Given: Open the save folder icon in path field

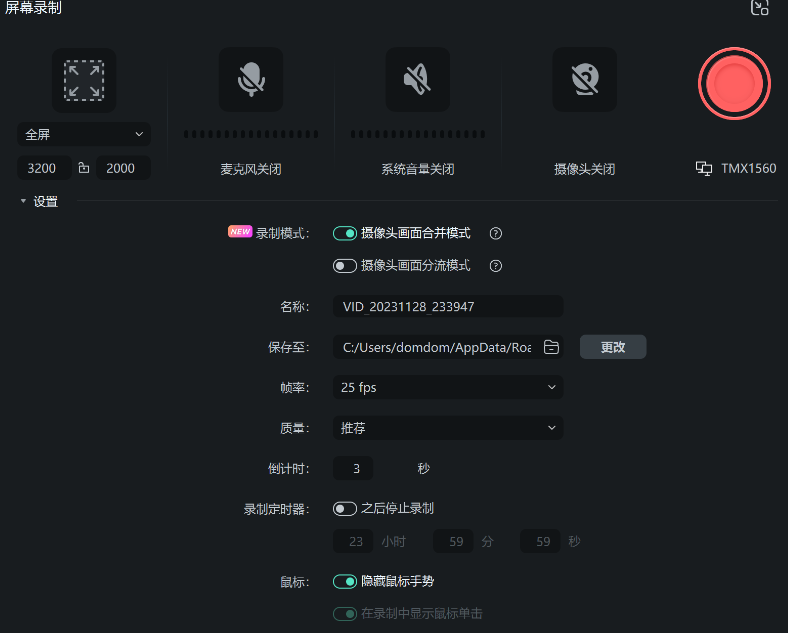Looking at the screenshot, I should click(551, 347).
